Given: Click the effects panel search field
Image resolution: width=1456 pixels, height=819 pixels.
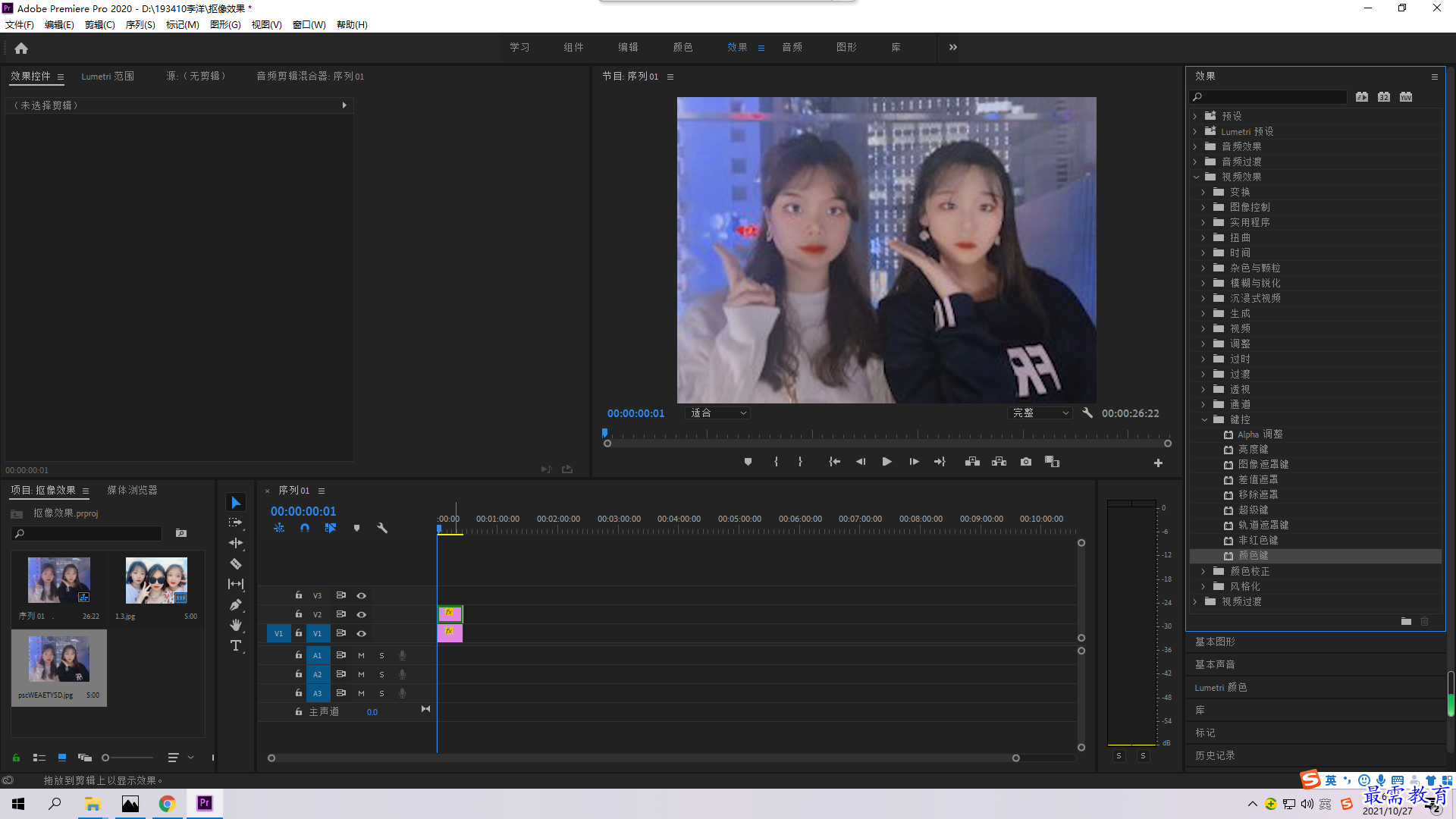Looking at the screenshot, I should pos(1268,97).
